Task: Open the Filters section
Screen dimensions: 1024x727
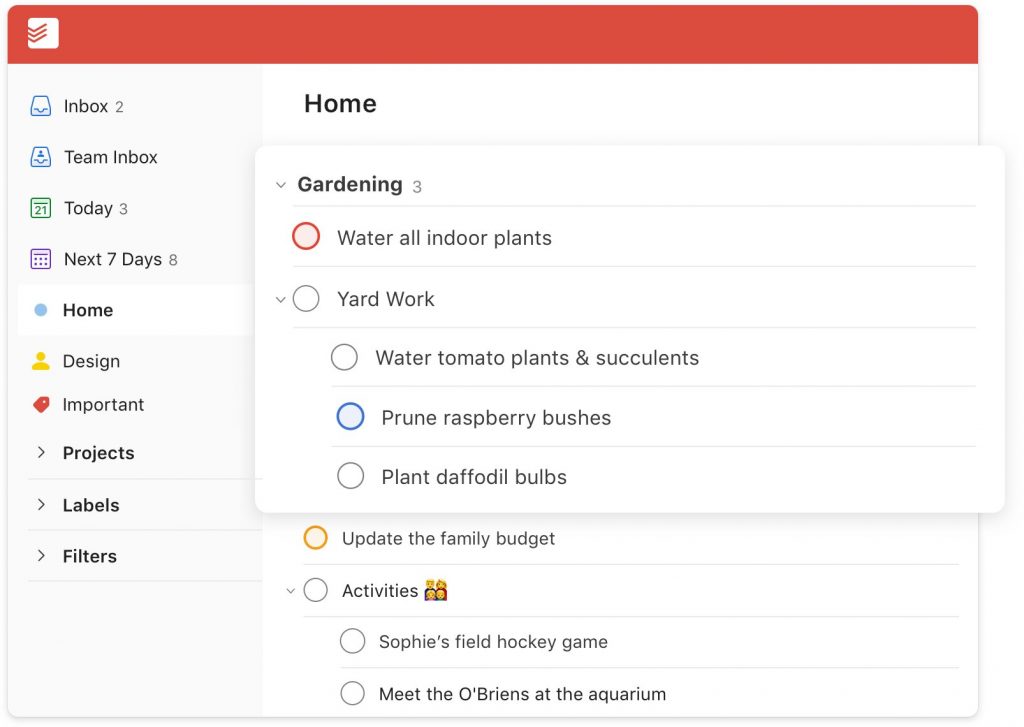Action: pos(42,556)
